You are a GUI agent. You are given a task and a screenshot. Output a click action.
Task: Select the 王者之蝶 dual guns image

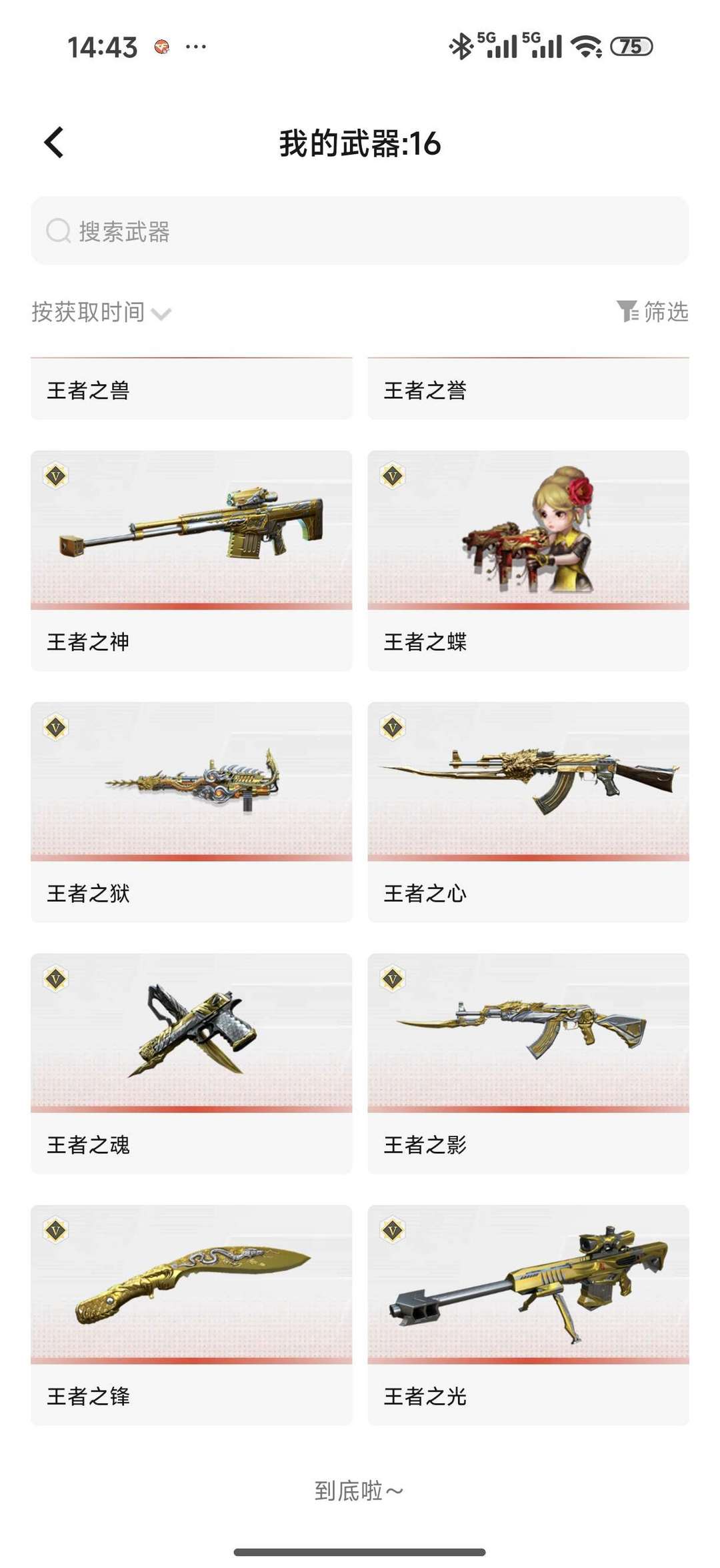[x=528, y=530]
